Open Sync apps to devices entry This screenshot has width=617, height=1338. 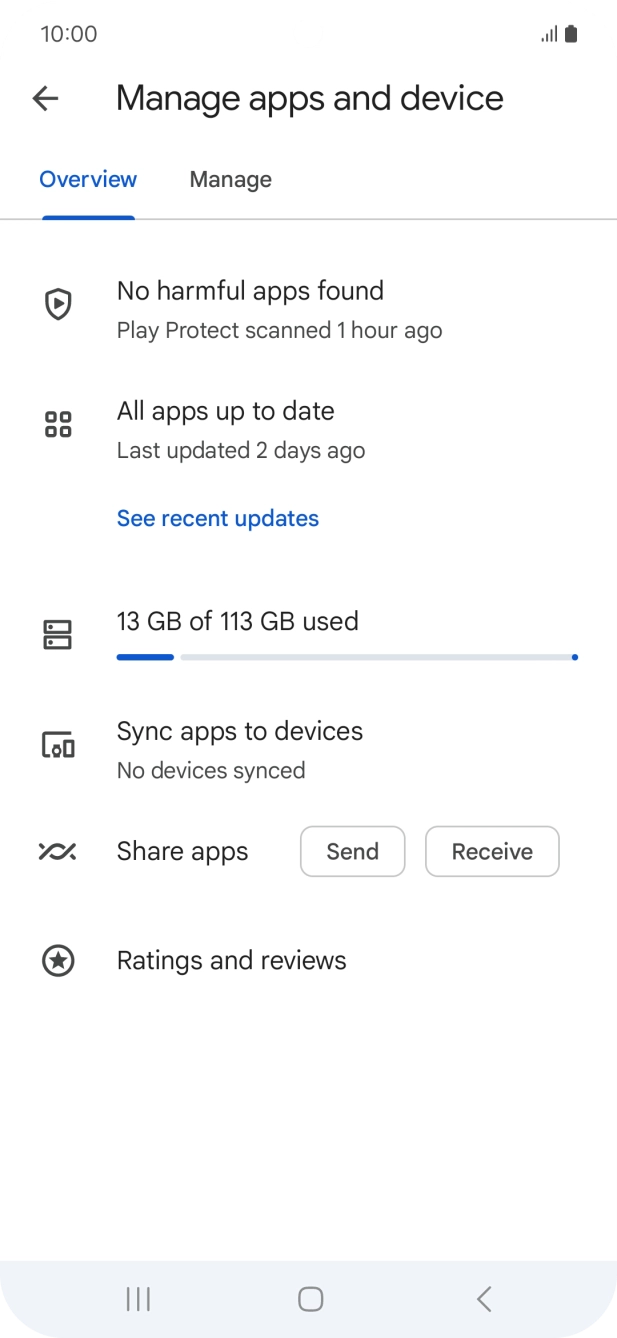[x=240, y=749]
